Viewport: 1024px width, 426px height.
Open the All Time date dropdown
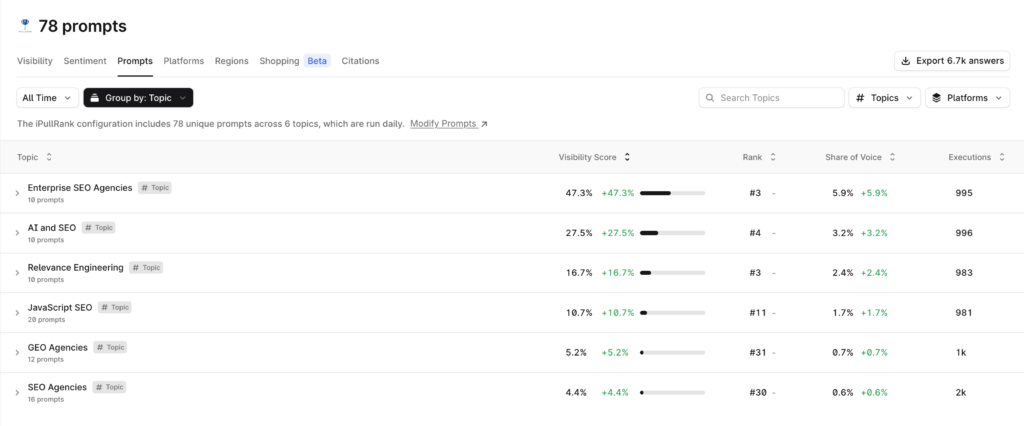[47, 98]
